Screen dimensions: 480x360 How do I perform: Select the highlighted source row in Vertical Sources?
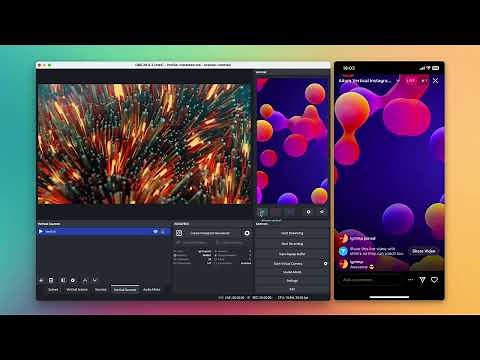coord(104,231)
